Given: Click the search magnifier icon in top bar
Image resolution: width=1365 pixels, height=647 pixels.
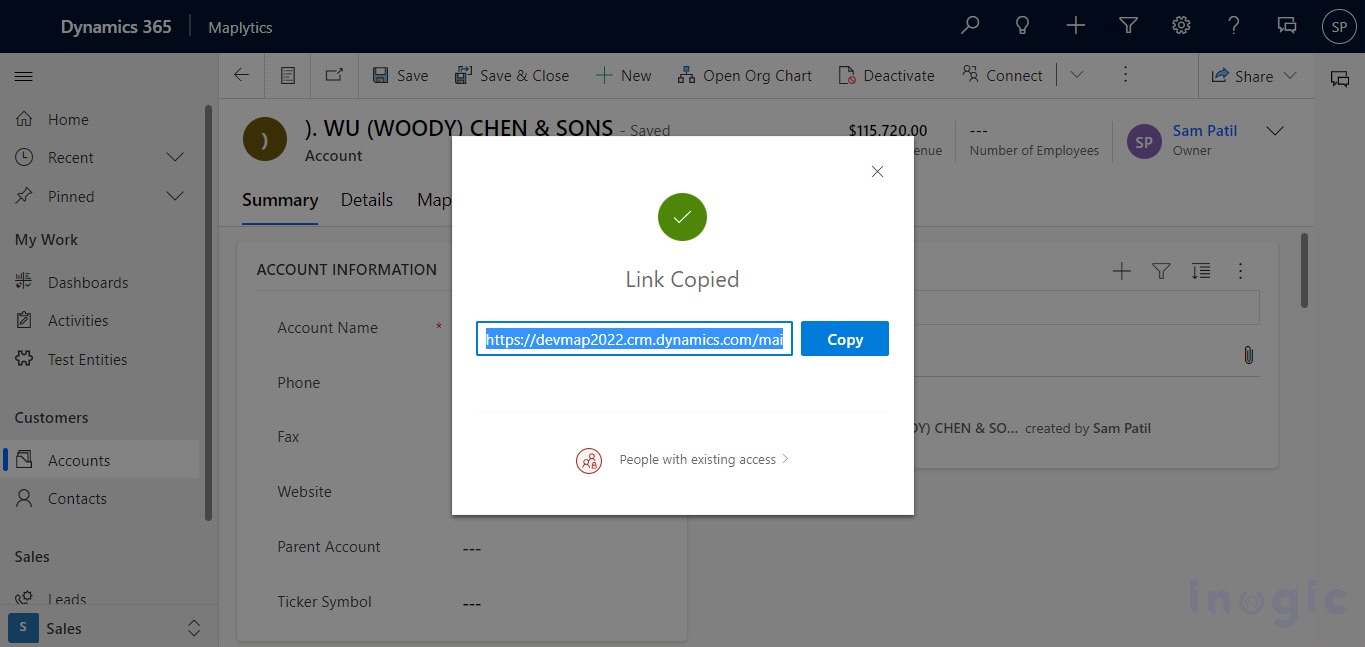Looking at the screenshot, I should [x=969, y=26].
